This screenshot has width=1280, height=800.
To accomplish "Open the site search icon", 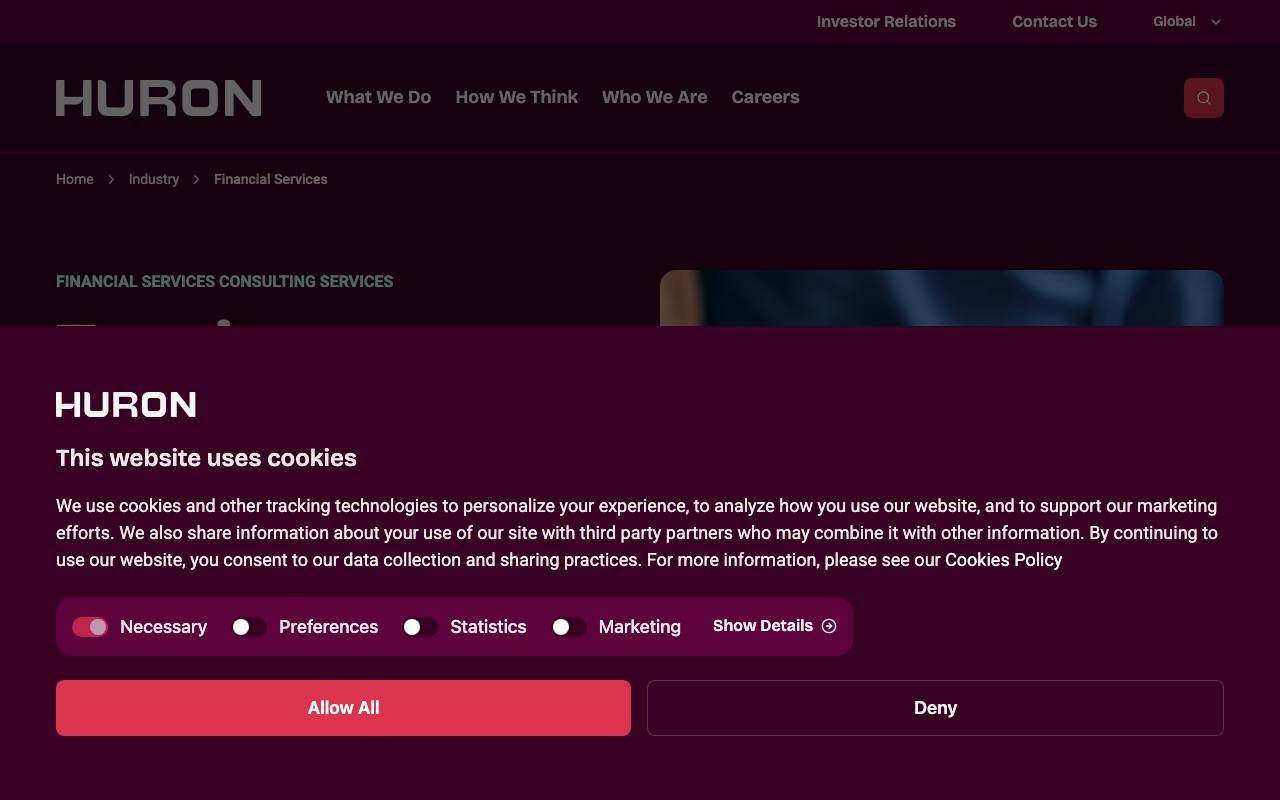I will tap(1203, 98).
